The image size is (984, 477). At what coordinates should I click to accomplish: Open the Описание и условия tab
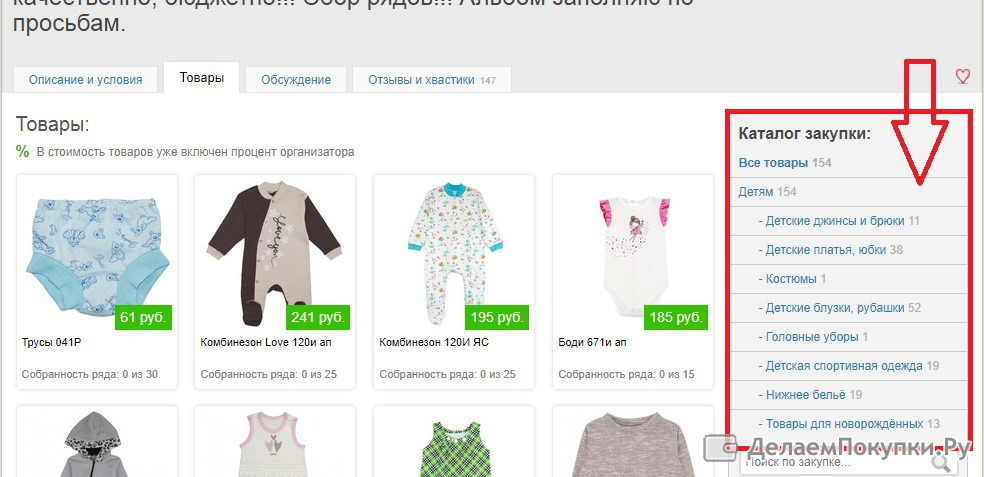(x=85, y=80)
